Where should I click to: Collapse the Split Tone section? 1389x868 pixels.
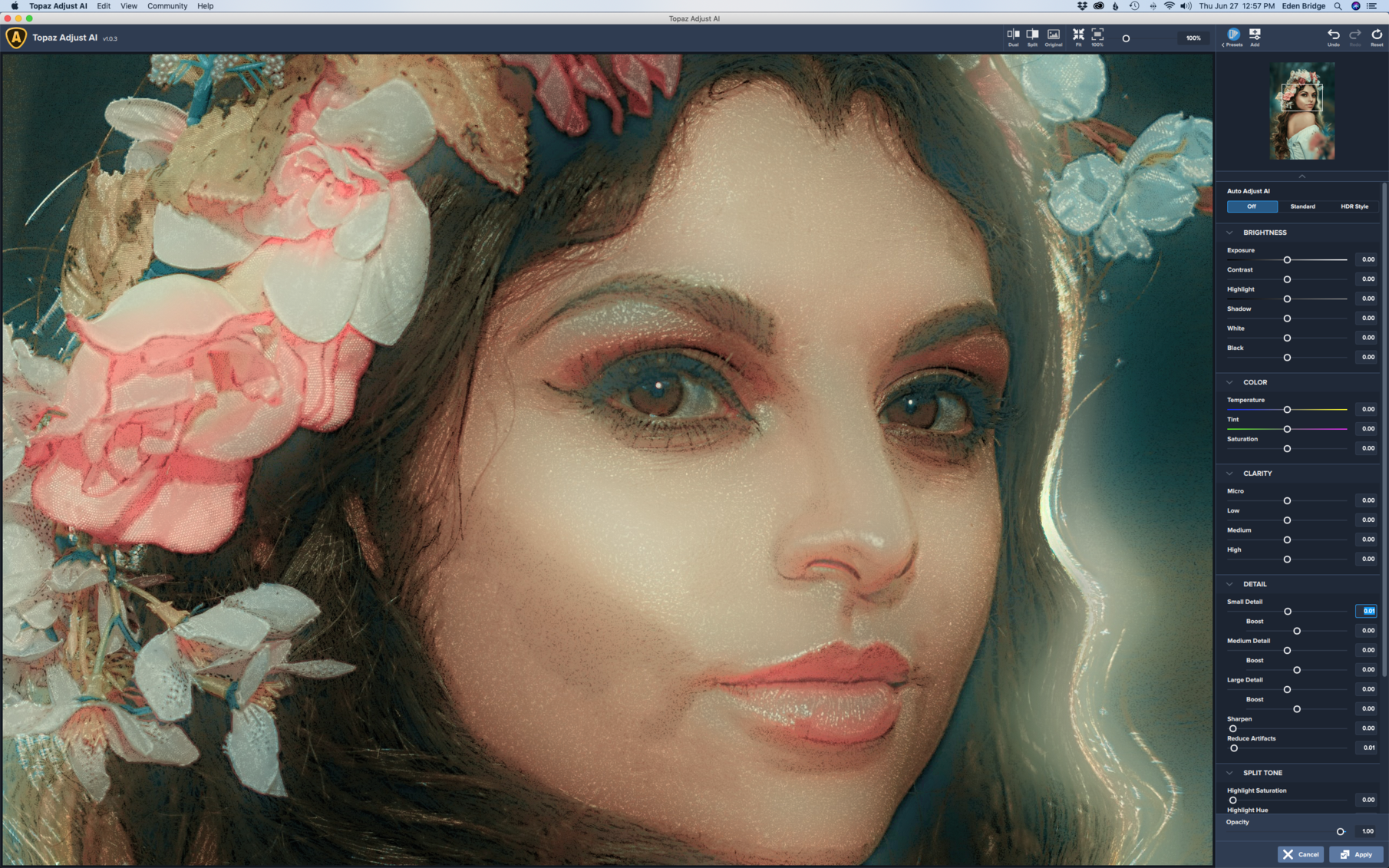[x=1230, y=773]
